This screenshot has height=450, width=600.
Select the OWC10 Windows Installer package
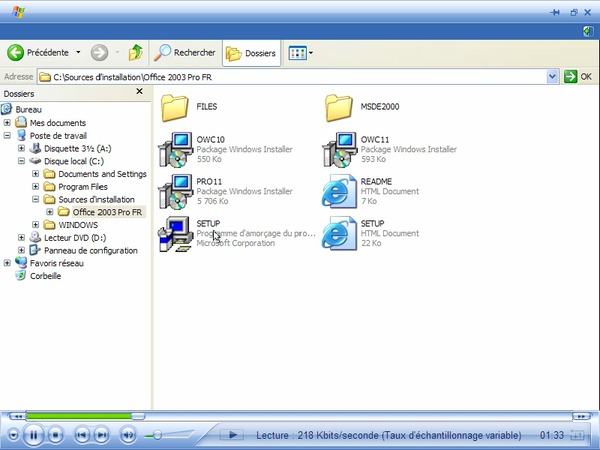click(x=176, y=149)
